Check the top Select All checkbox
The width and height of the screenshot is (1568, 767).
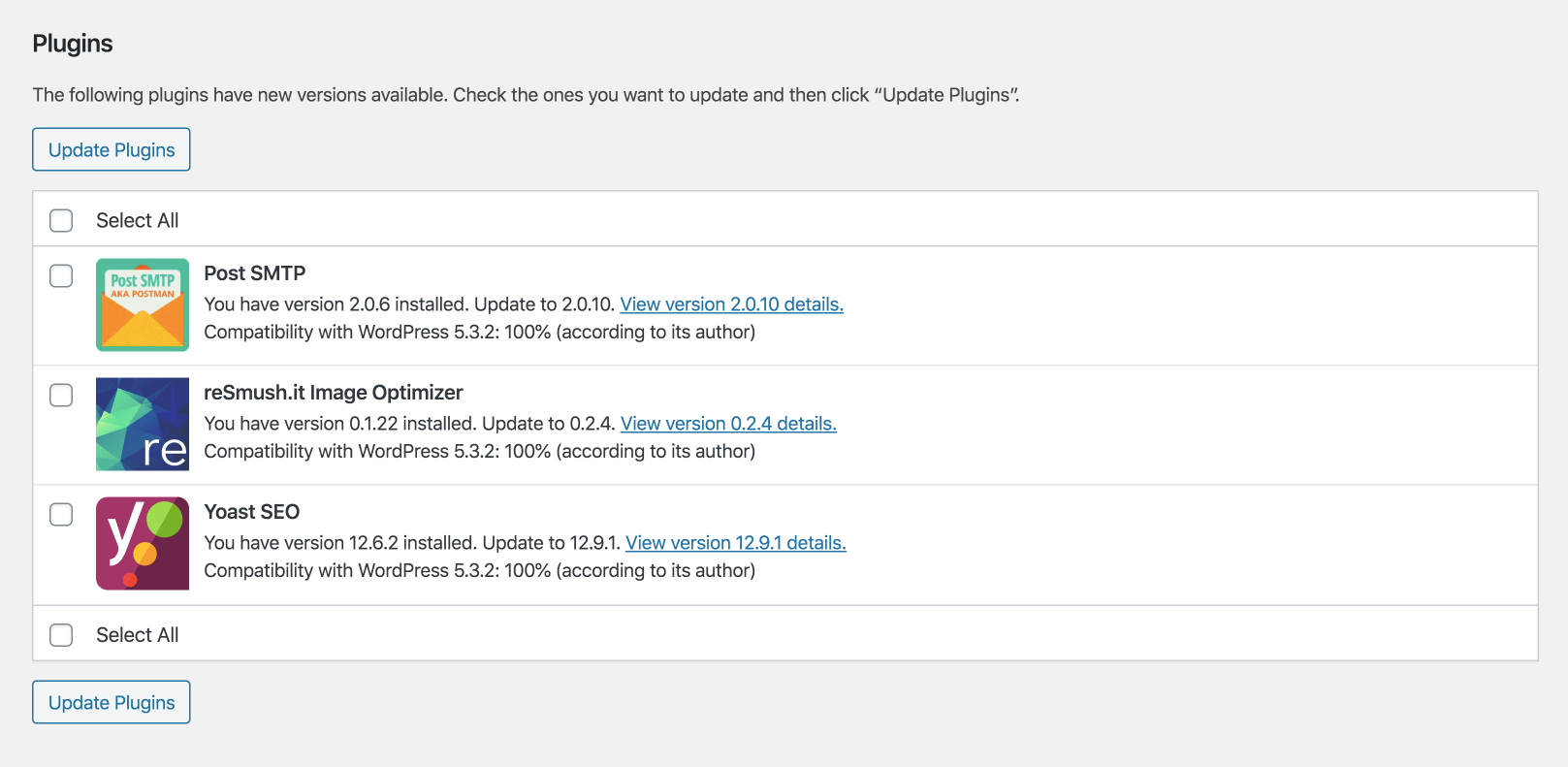[x=61, y=220]
